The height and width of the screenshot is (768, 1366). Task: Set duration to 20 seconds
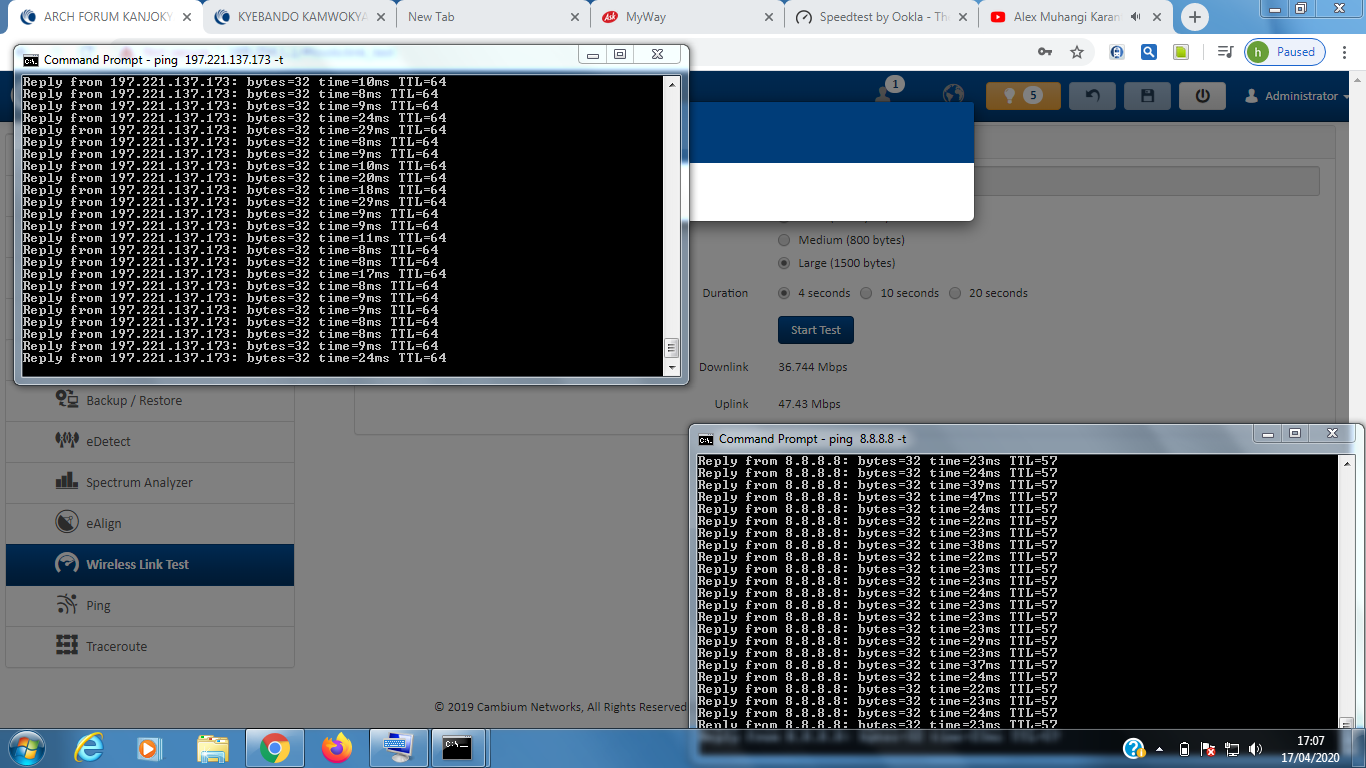(955, 293)
